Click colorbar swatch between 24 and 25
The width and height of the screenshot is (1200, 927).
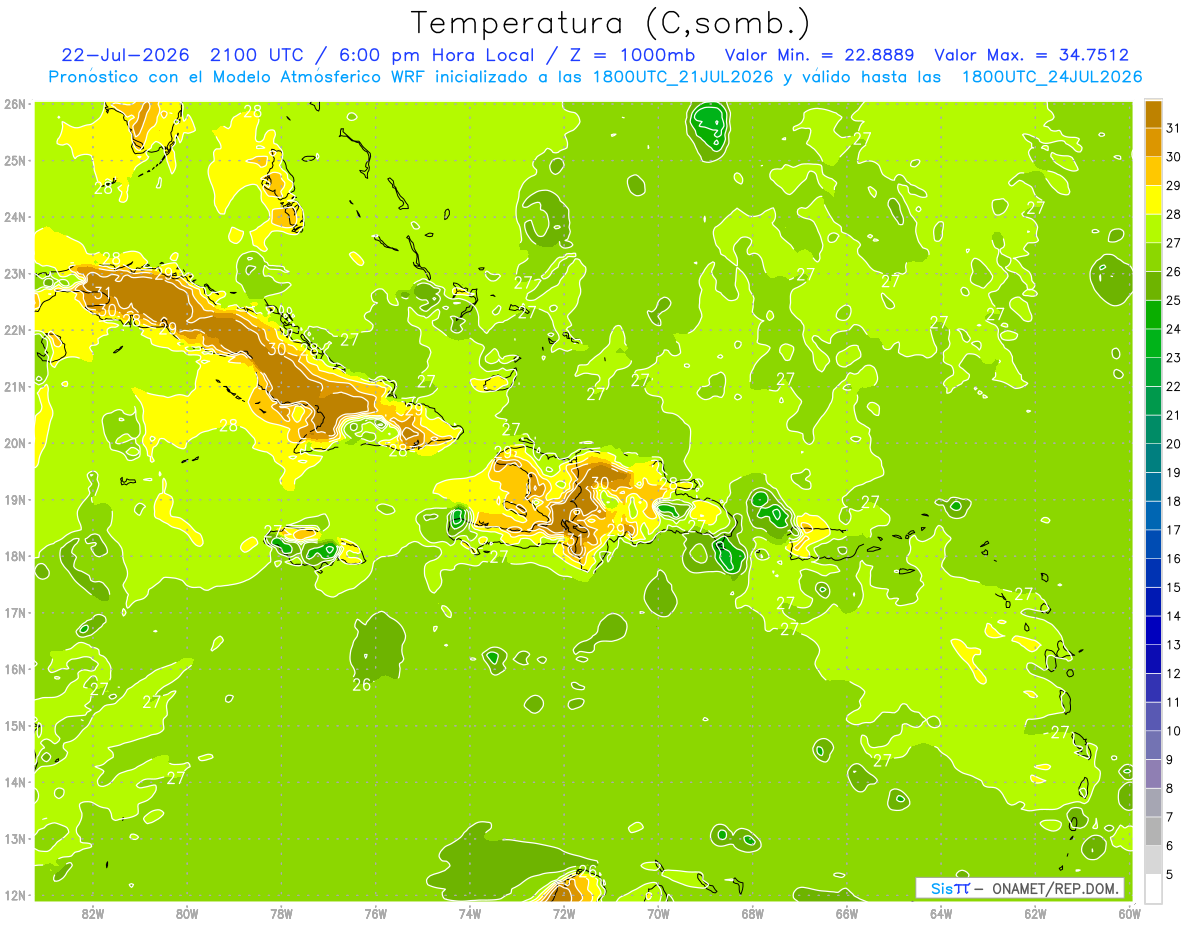pyautogui.click(x=1154, y=314)
